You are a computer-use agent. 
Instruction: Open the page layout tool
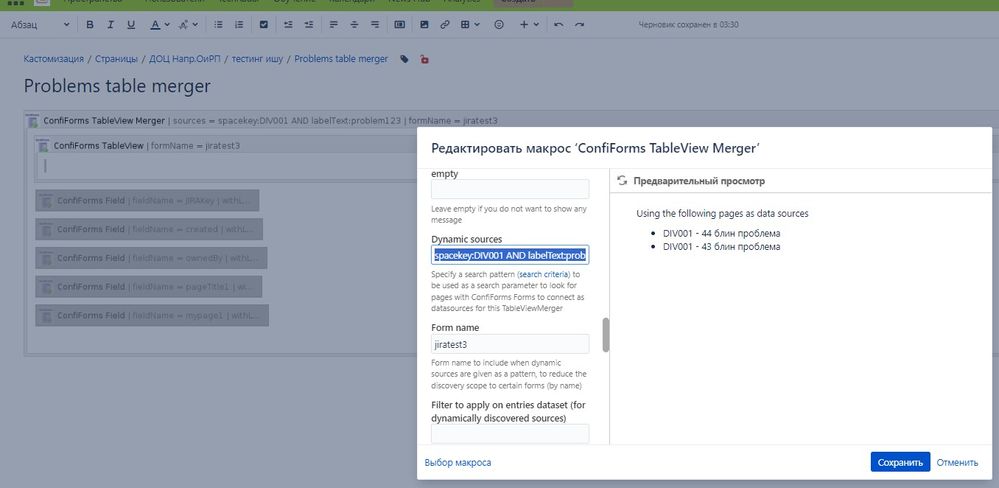tap(399, 25)
